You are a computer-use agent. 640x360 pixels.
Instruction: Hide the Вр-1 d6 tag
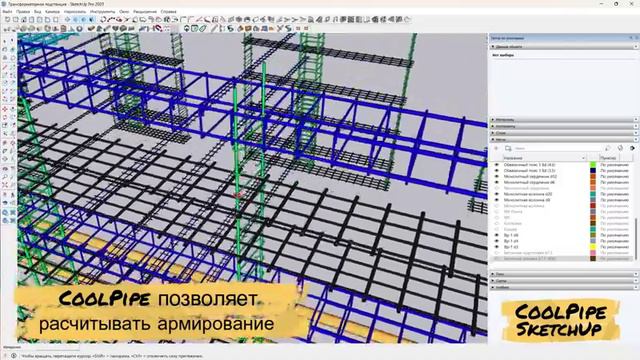(x=497, y=235)
